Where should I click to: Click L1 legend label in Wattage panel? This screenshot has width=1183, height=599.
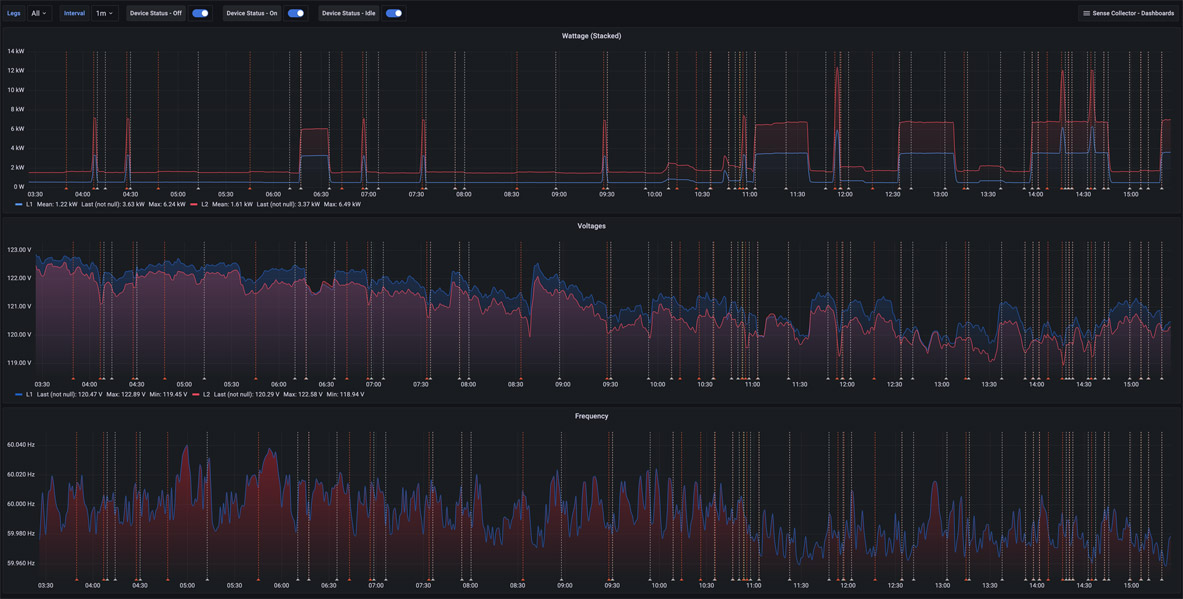coord(29,204)
